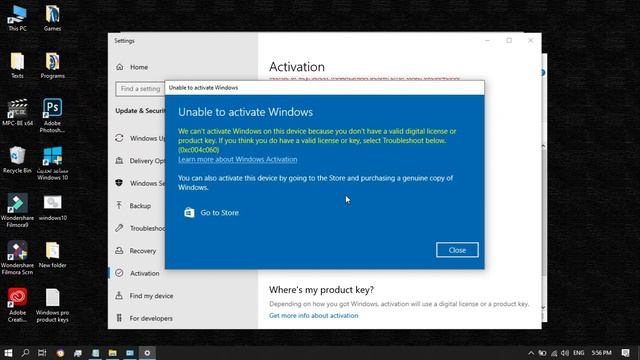
Task: Select Wondershare Filmora Scrn shortcut
Action: (x=17, y=258)
